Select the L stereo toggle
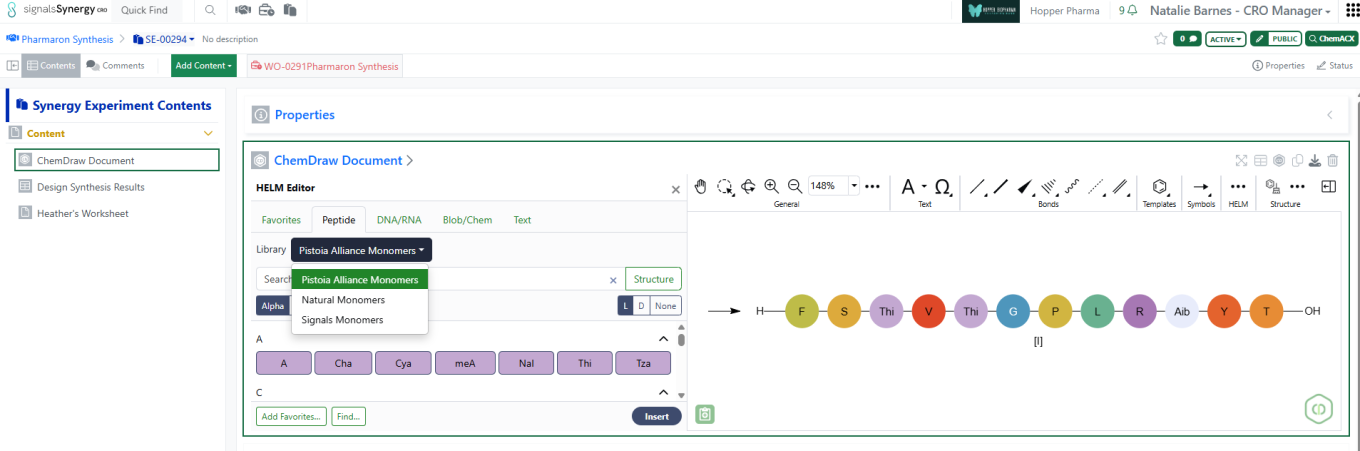The height and width of the screenshot is (451, 1360). coord(626,306)
